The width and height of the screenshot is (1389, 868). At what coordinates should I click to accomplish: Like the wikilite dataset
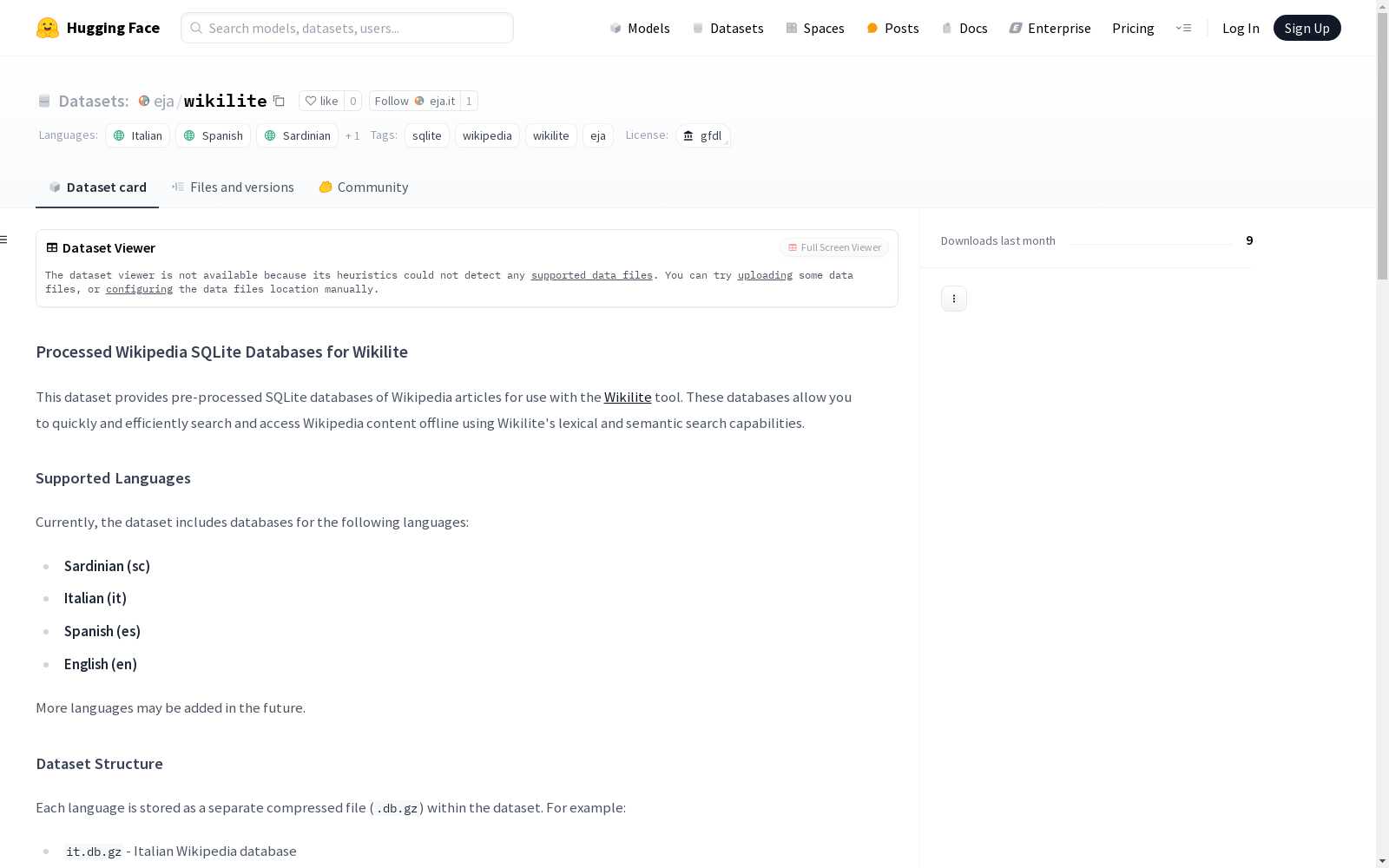pyautogui.click(x=321, y=101)
